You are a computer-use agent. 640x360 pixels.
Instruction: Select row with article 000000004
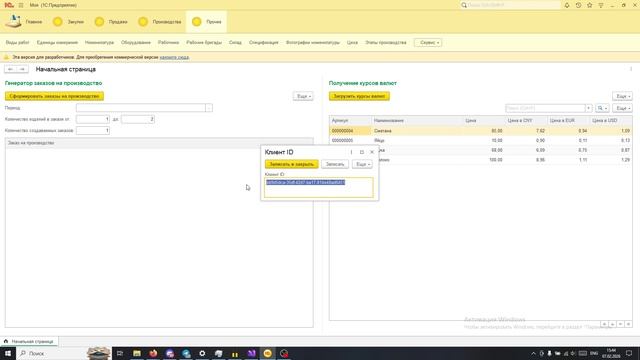point(480,131)
